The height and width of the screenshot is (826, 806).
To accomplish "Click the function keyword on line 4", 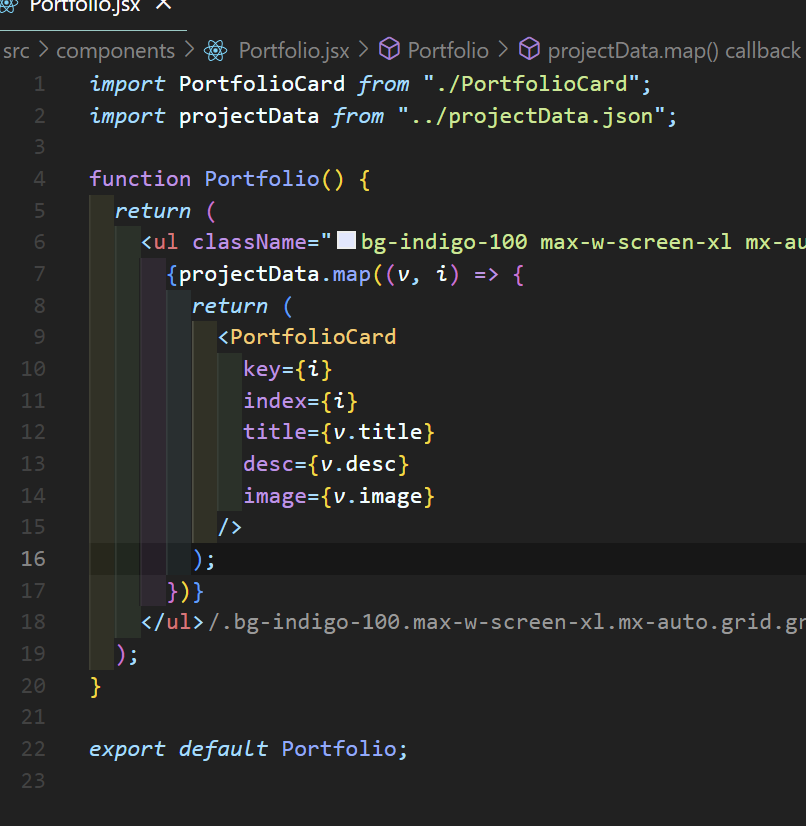I will coord(140,179).
